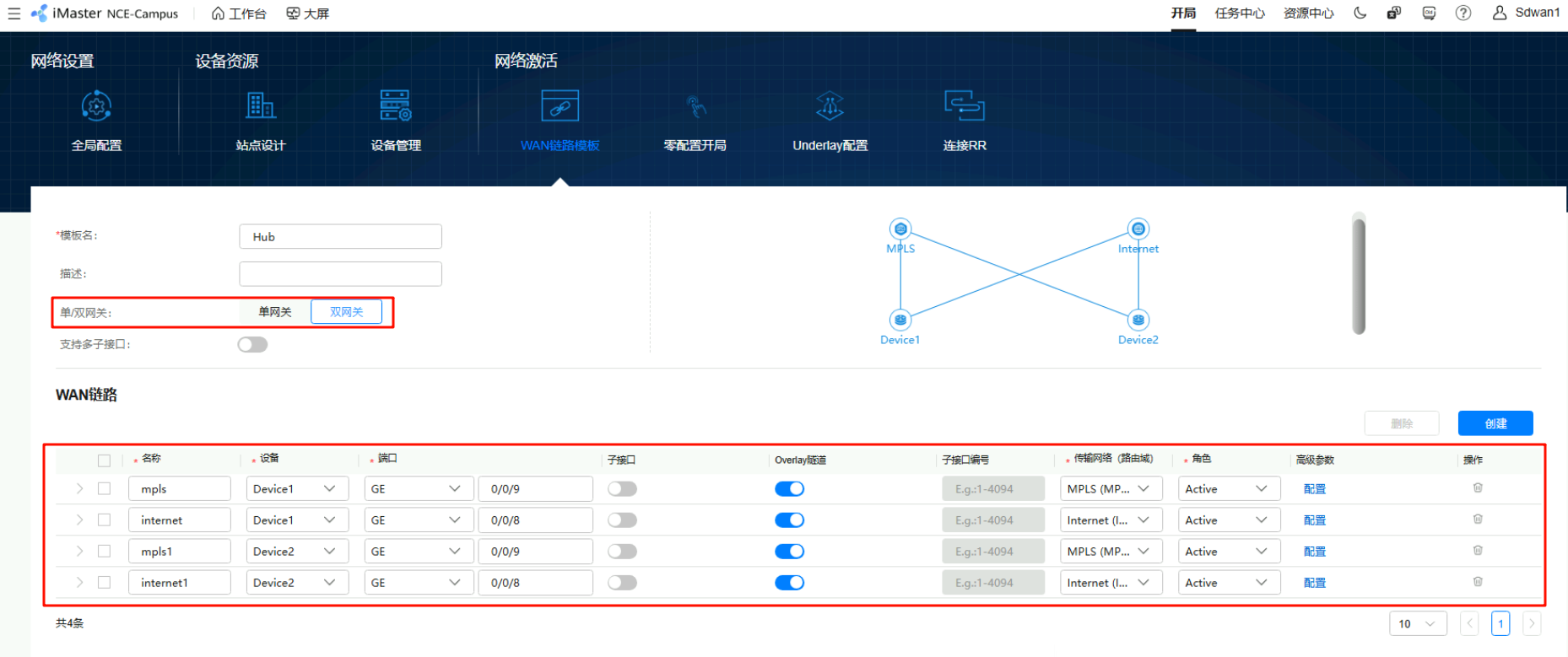The height and width of the screenshot is (657, 1568).
Task: Enable the 支持多子接口 toggle
Action: [x=252, y=345]
